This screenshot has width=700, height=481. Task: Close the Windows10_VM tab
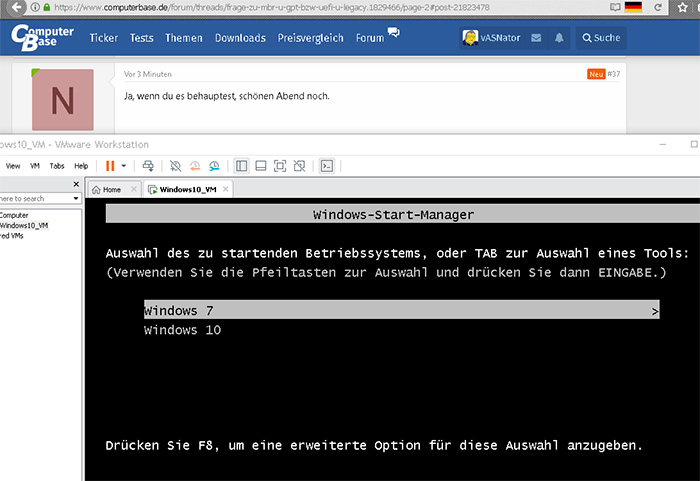click(x=225, y=189)
